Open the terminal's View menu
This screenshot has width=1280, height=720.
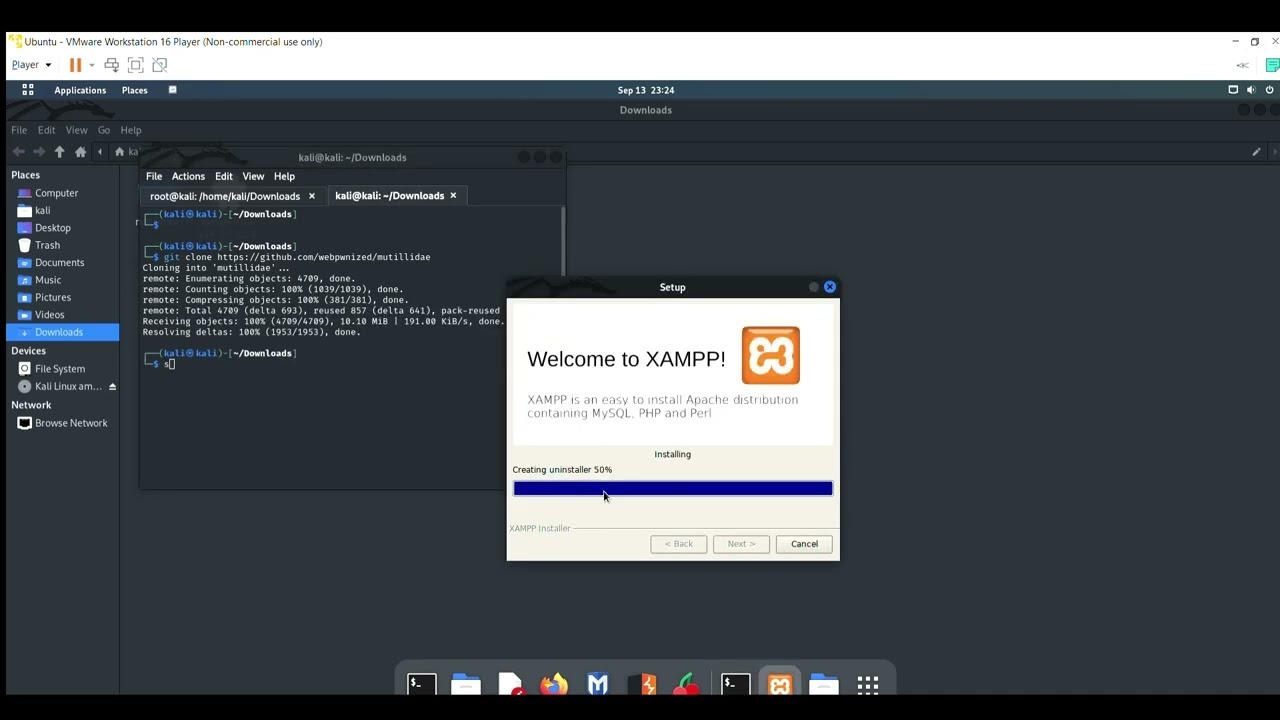(x=253, y=176)
